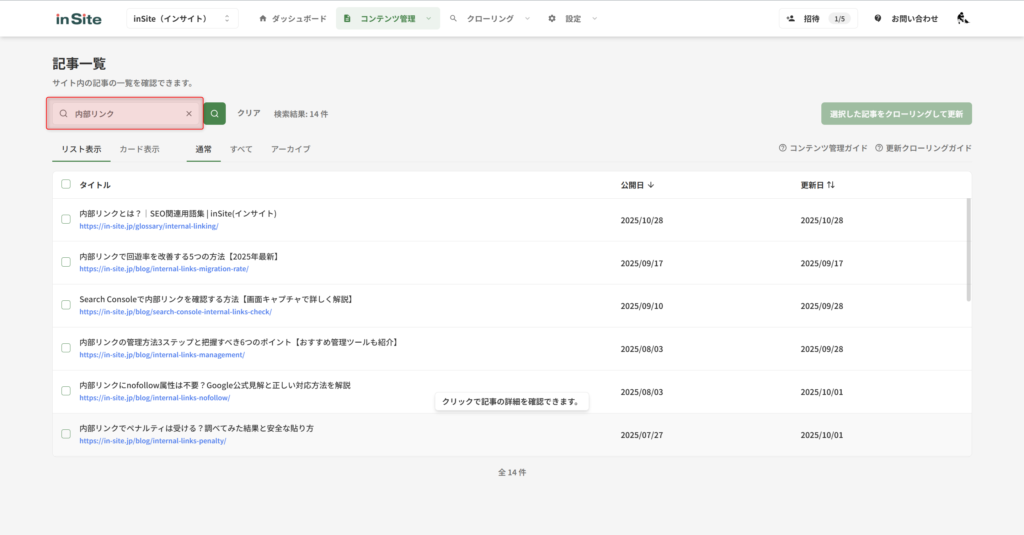Switch to the カード表示 tab
Viewport: 1024px width, 535px height.
139,149
